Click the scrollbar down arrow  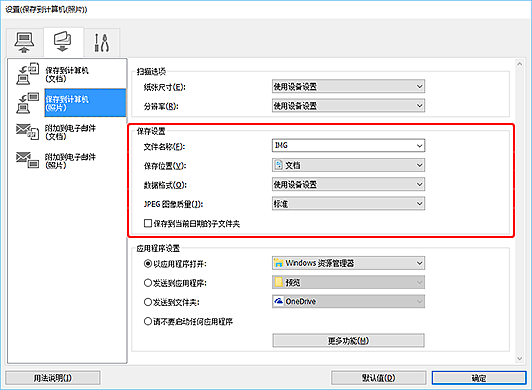(x=519, y=358)
